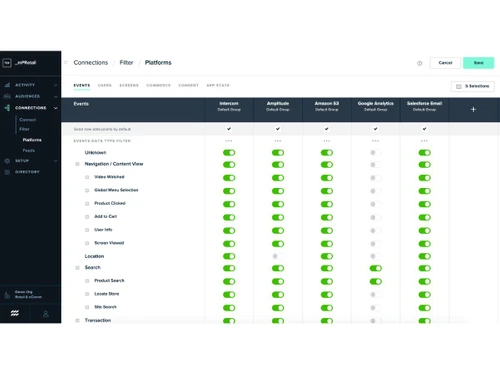Click the Save button
The image size is (500, 375).
pos(479,63)
